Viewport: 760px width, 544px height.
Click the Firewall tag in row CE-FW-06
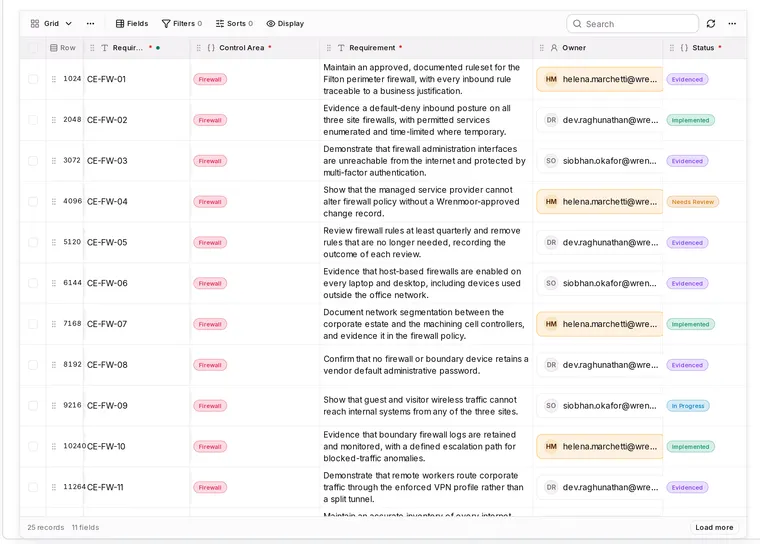tap(210, 283)
